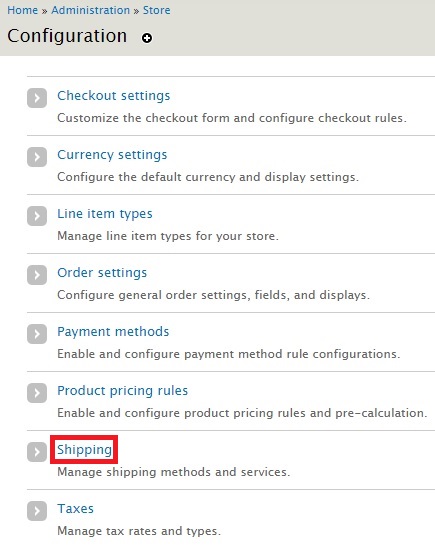Open the Taxes link
The height and width of the screenshot is (550, 435).
coord(75,509)
